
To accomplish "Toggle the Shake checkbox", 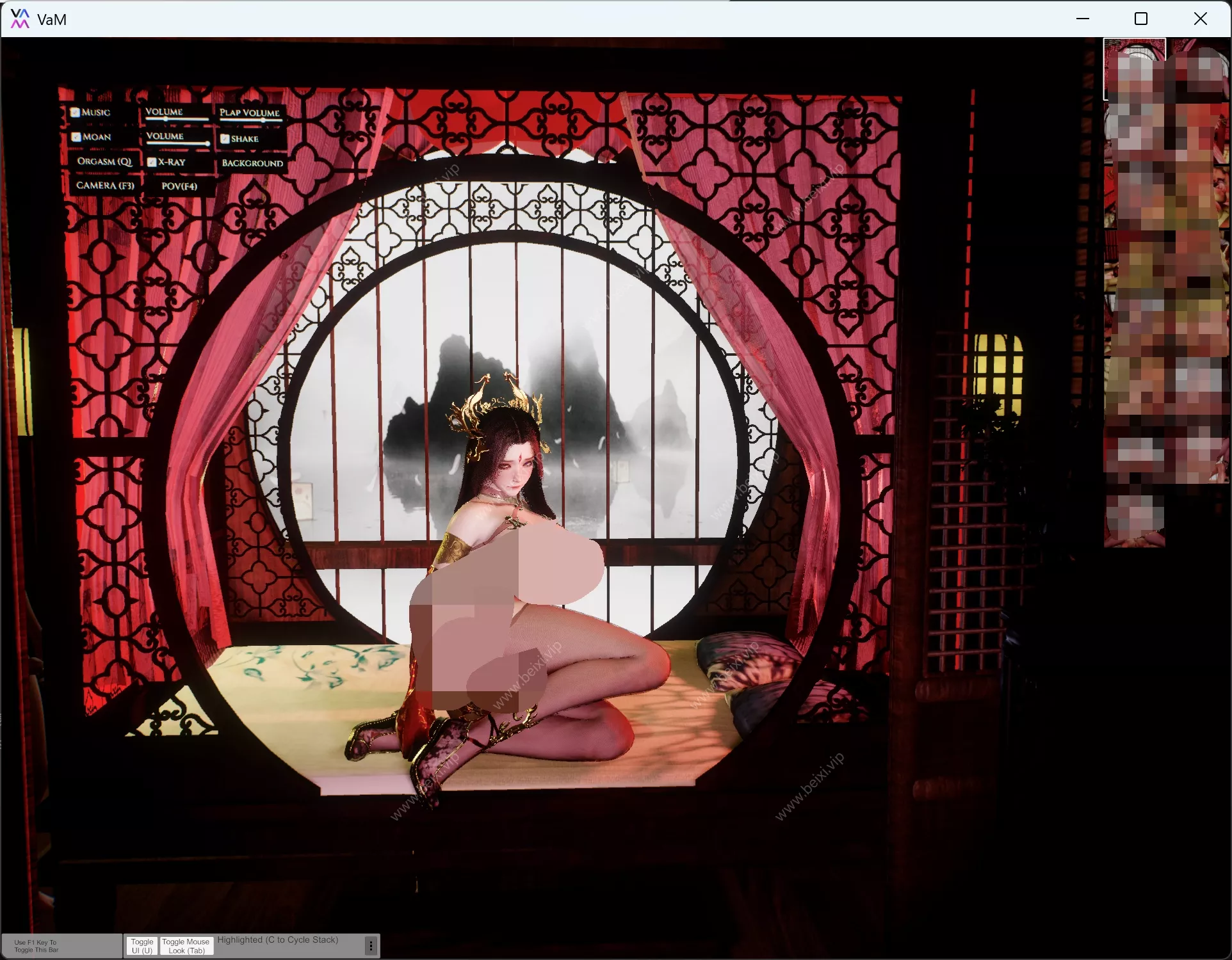I will [x=225, y=139].
